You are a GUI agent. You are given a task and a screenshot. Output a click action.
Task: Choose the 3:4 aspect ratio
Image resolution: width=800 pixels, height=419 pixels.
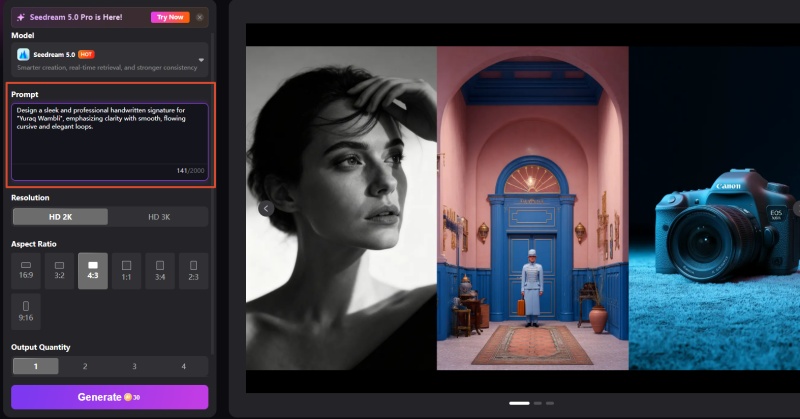point(160,270)
